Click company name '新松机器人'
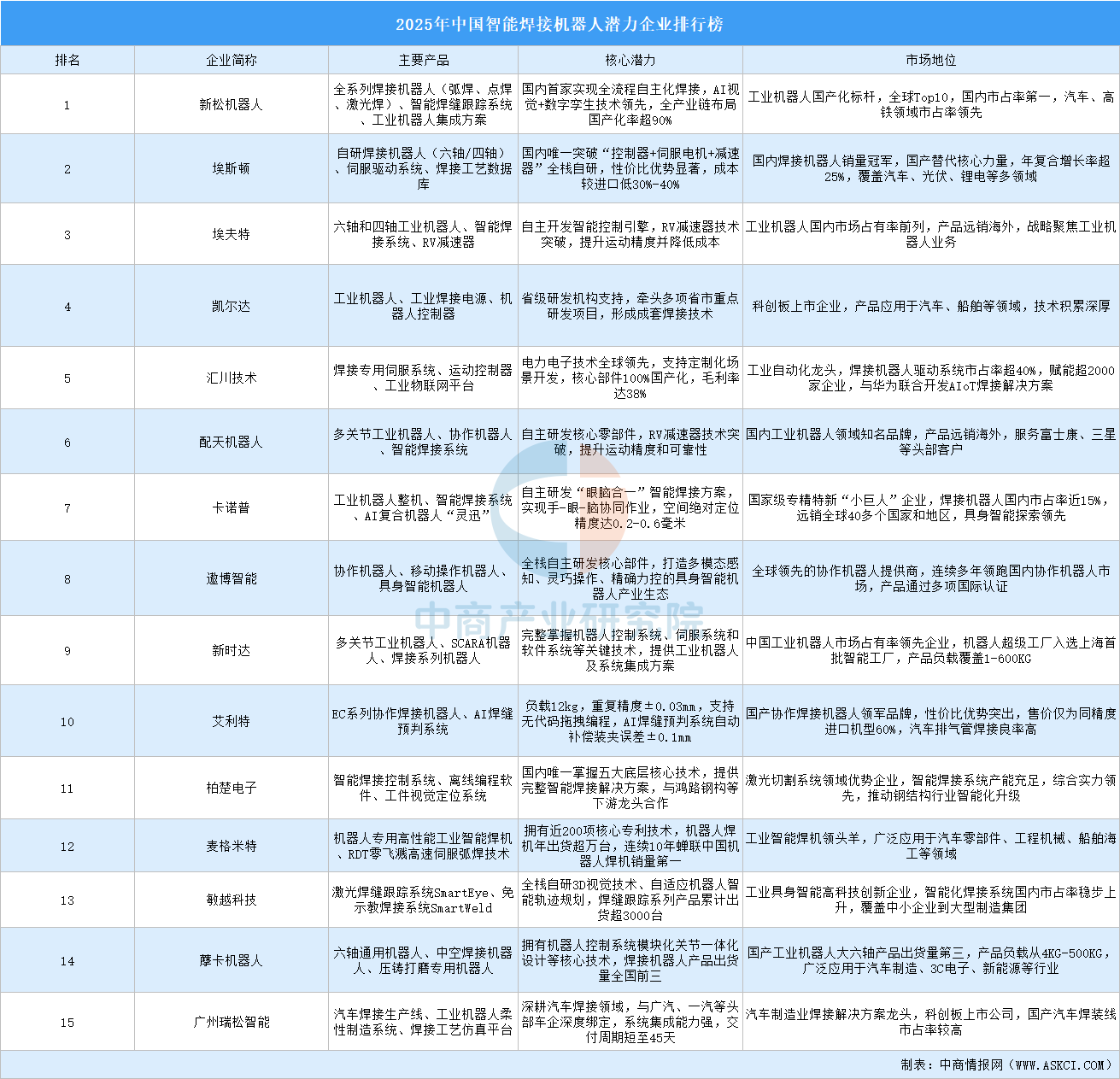1120x1079 pixels. tap(232, 104)
